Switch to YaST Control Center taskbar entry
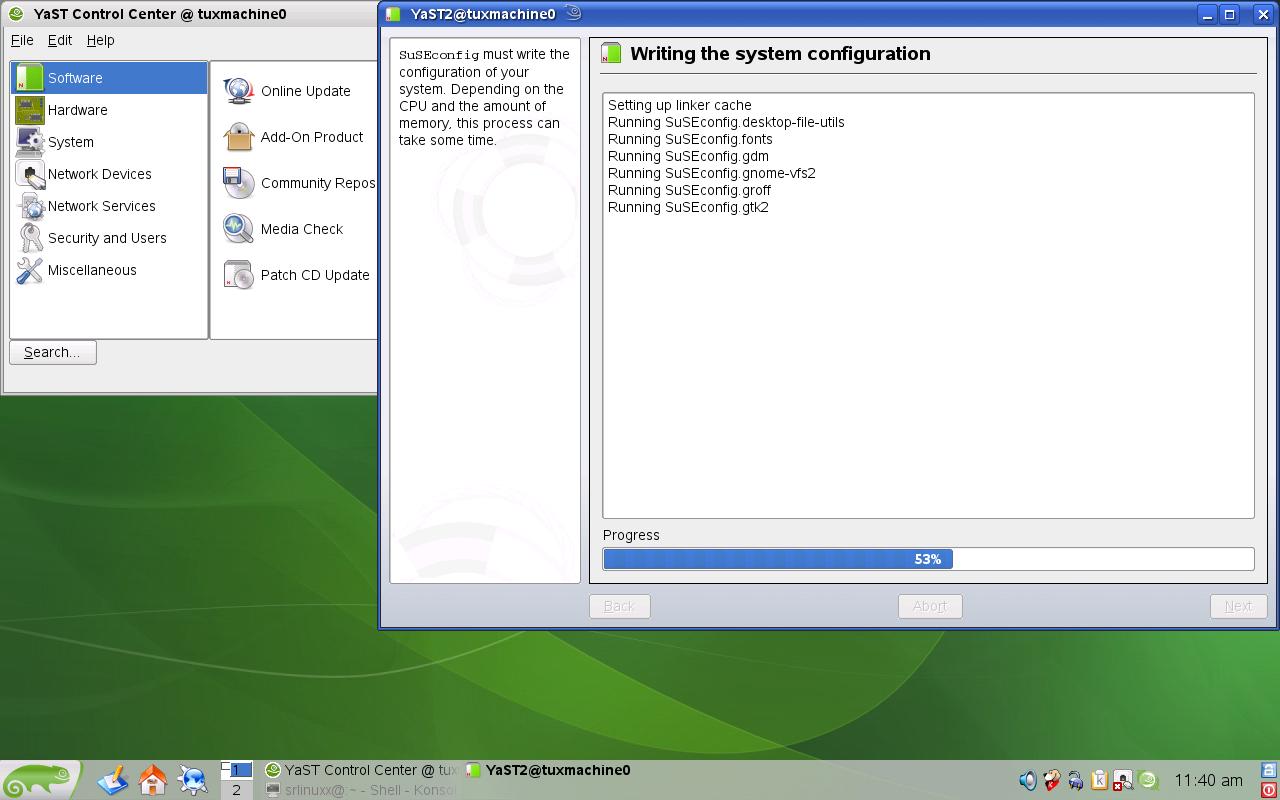Image resolution: width=1280 pixels, height=800 pixels. coord(361,770)
